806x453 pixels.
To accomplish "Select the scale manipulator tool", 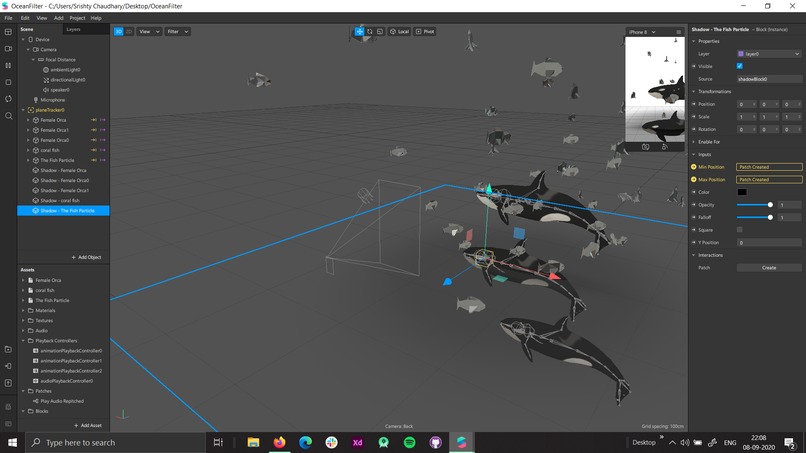I will tap(380, 31).
